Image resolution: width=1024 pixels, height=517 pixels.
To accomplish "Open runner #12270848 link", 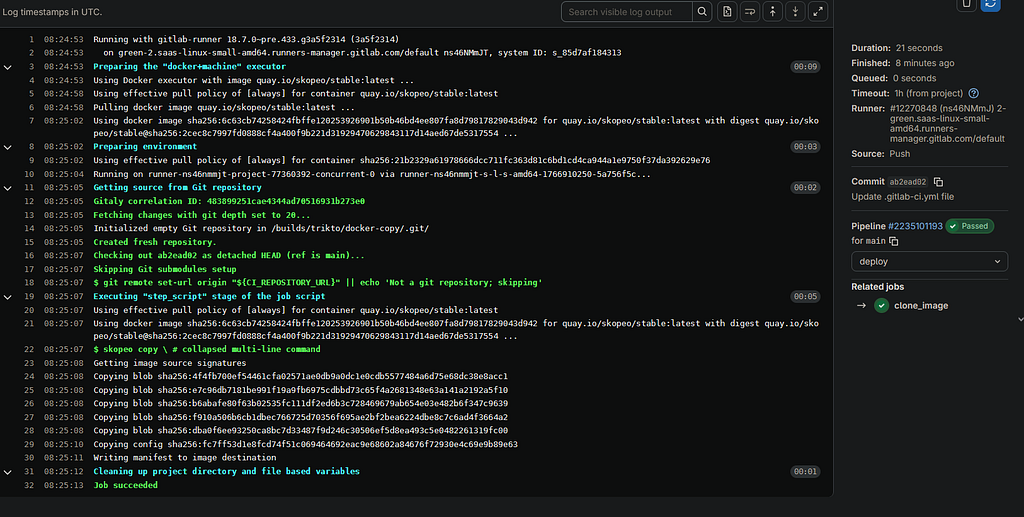I will (x=948, y=123).
